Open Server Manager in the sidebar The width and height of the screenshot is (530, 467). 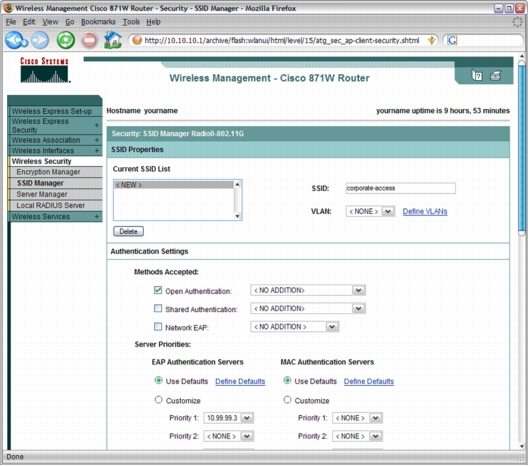pyautogui.click(x=55, y=194)
